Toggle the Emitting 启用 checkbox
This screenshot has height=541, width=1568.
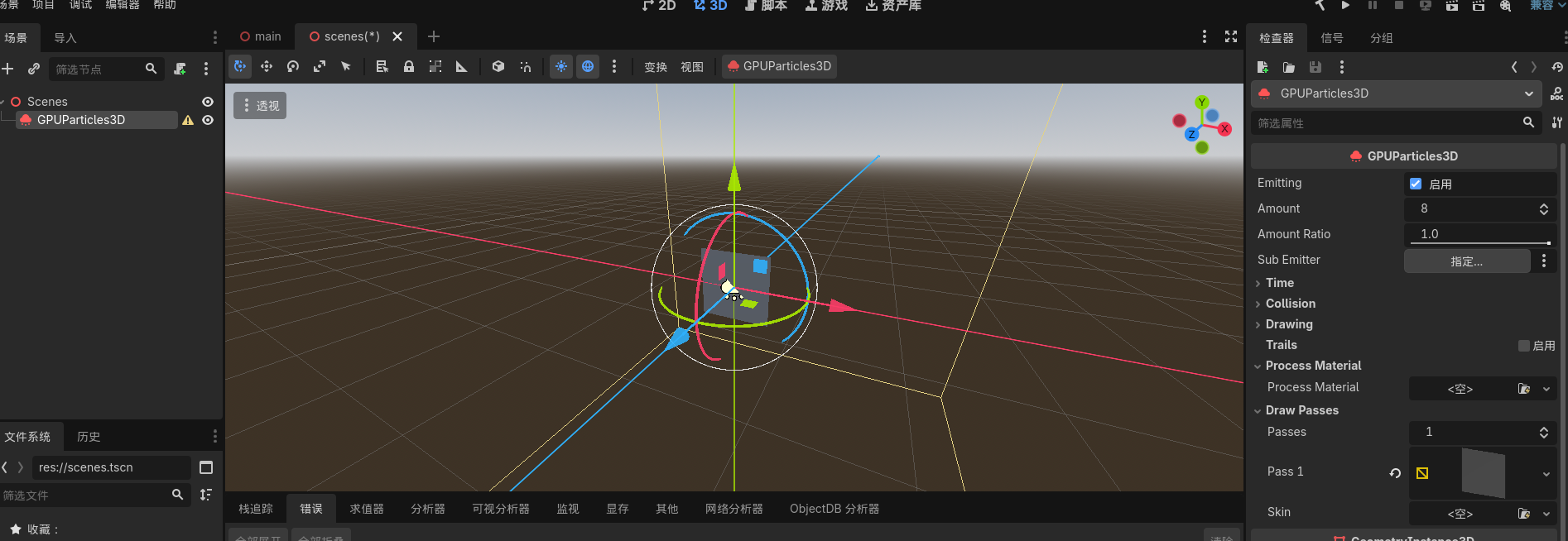coord(1416,184)
